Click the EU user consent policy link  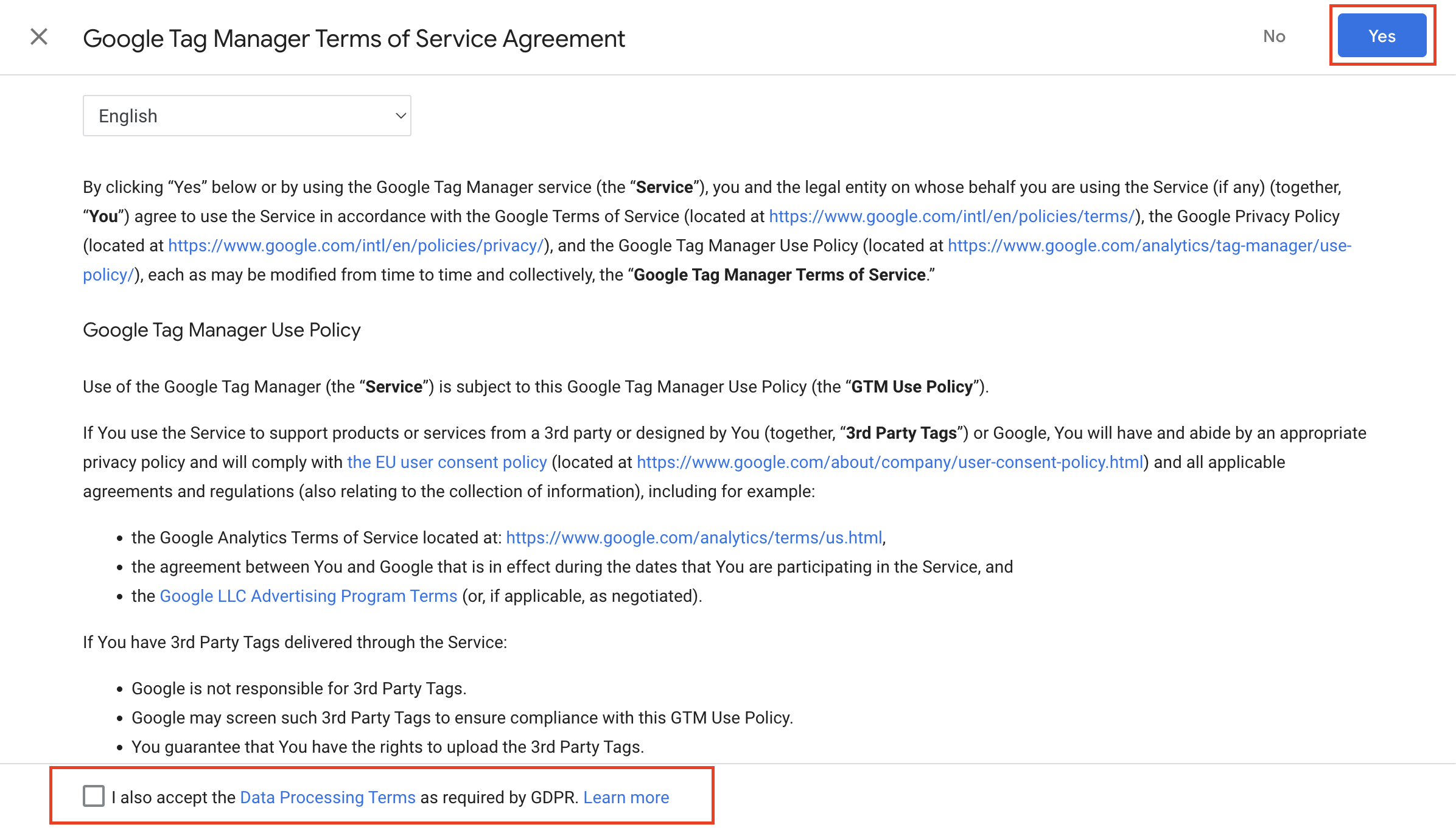pos(447,462)
